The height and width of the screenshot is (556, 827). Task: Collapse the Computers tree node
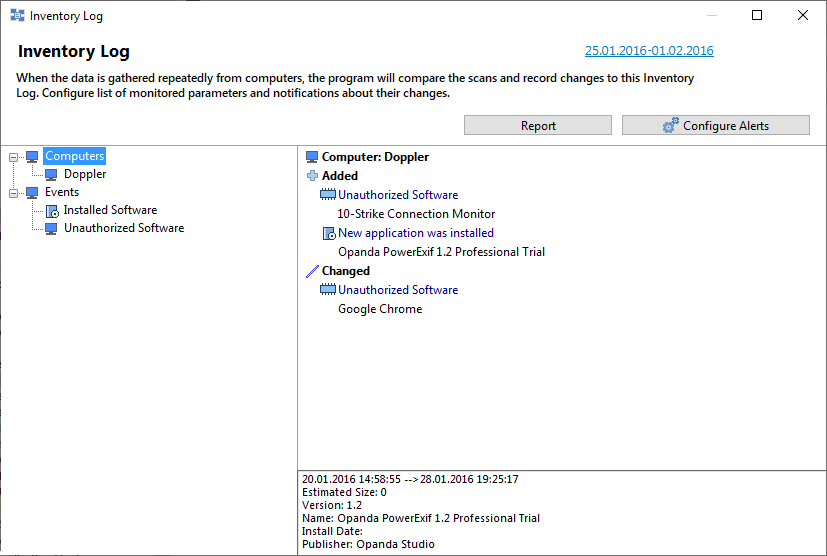(13, 157)
